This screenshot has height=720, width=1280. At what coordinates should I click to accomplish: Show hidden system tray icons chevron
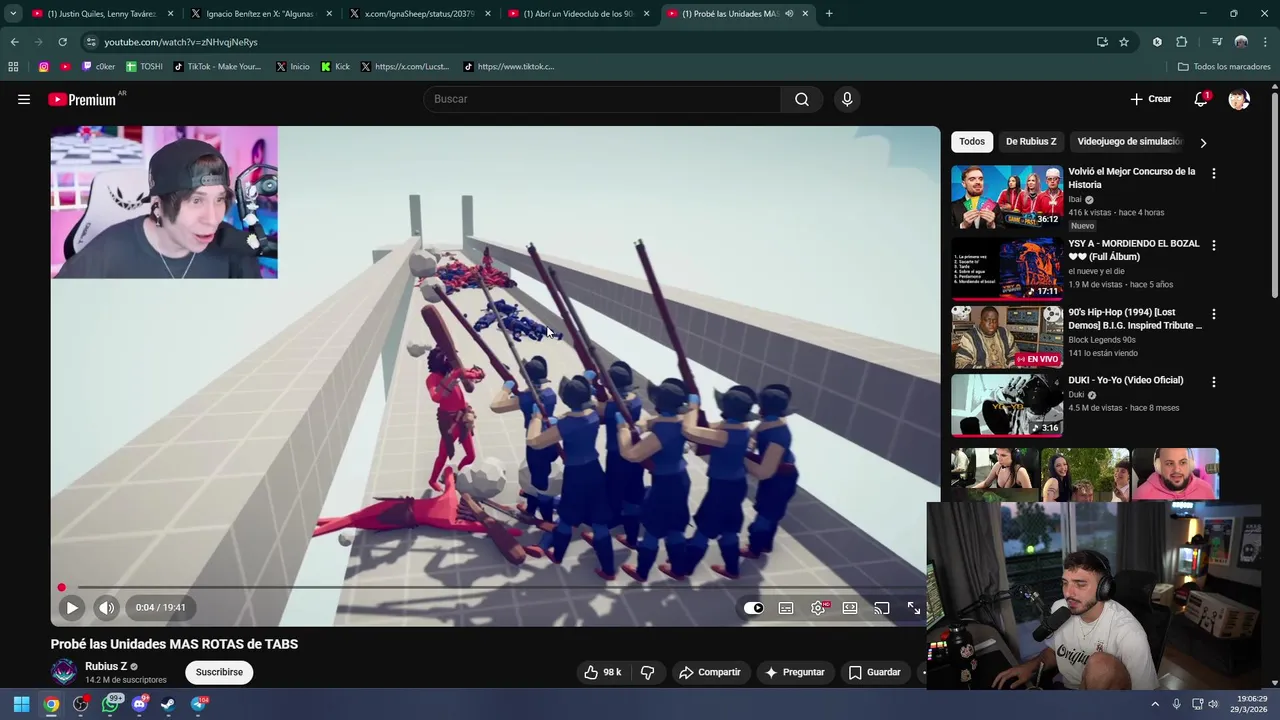click(1155, 704)
